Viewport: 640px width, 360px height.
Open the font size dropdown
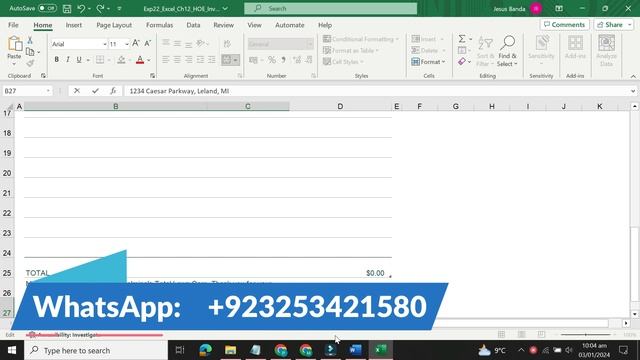[127, 44]
